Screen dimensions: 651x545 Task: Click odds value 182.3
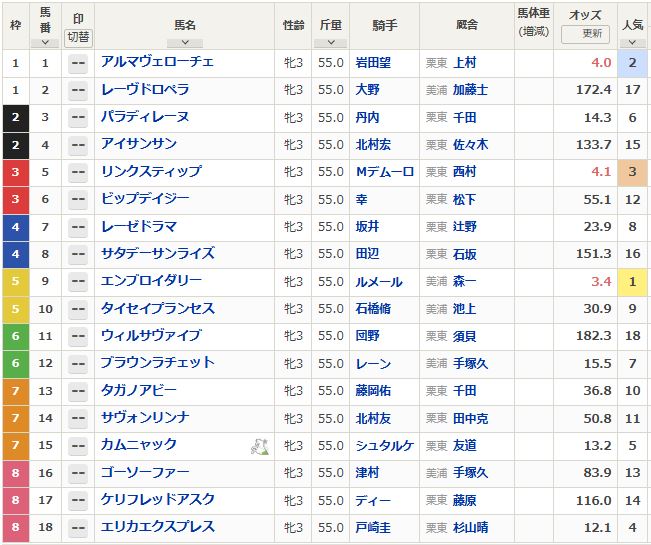click(594, 336)
